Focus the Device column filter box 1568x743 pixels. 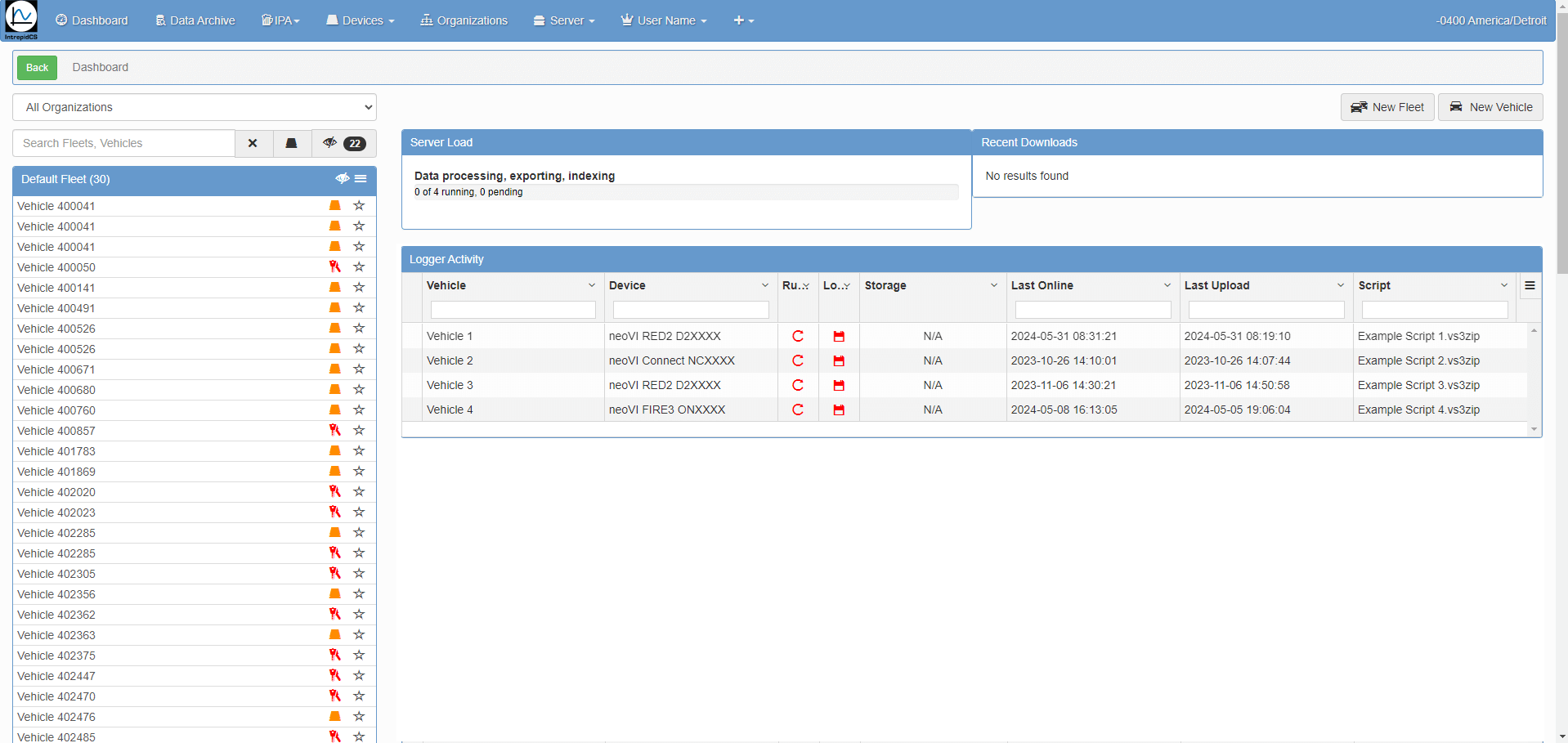pyautogui.click(x=691, y=310)
